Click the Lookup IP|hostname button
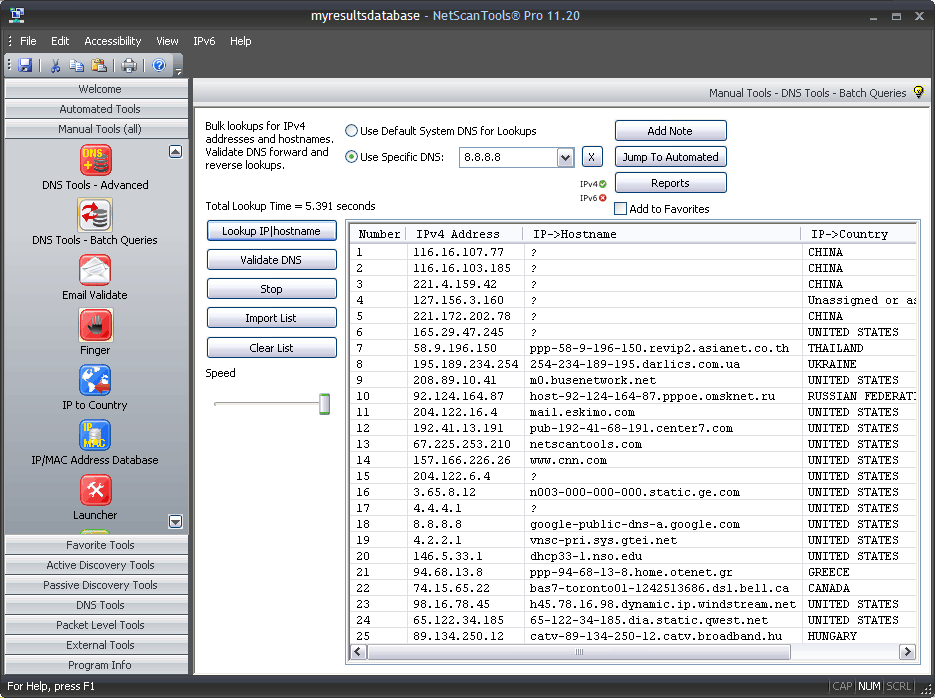 (271, 231)
